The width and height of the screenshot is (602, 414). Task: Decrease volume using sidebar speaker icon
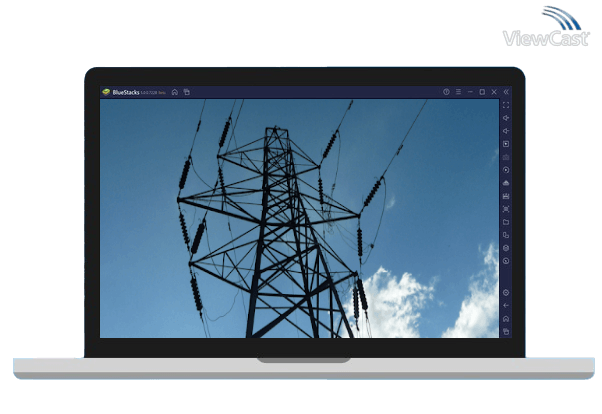[x=506, y=131]
